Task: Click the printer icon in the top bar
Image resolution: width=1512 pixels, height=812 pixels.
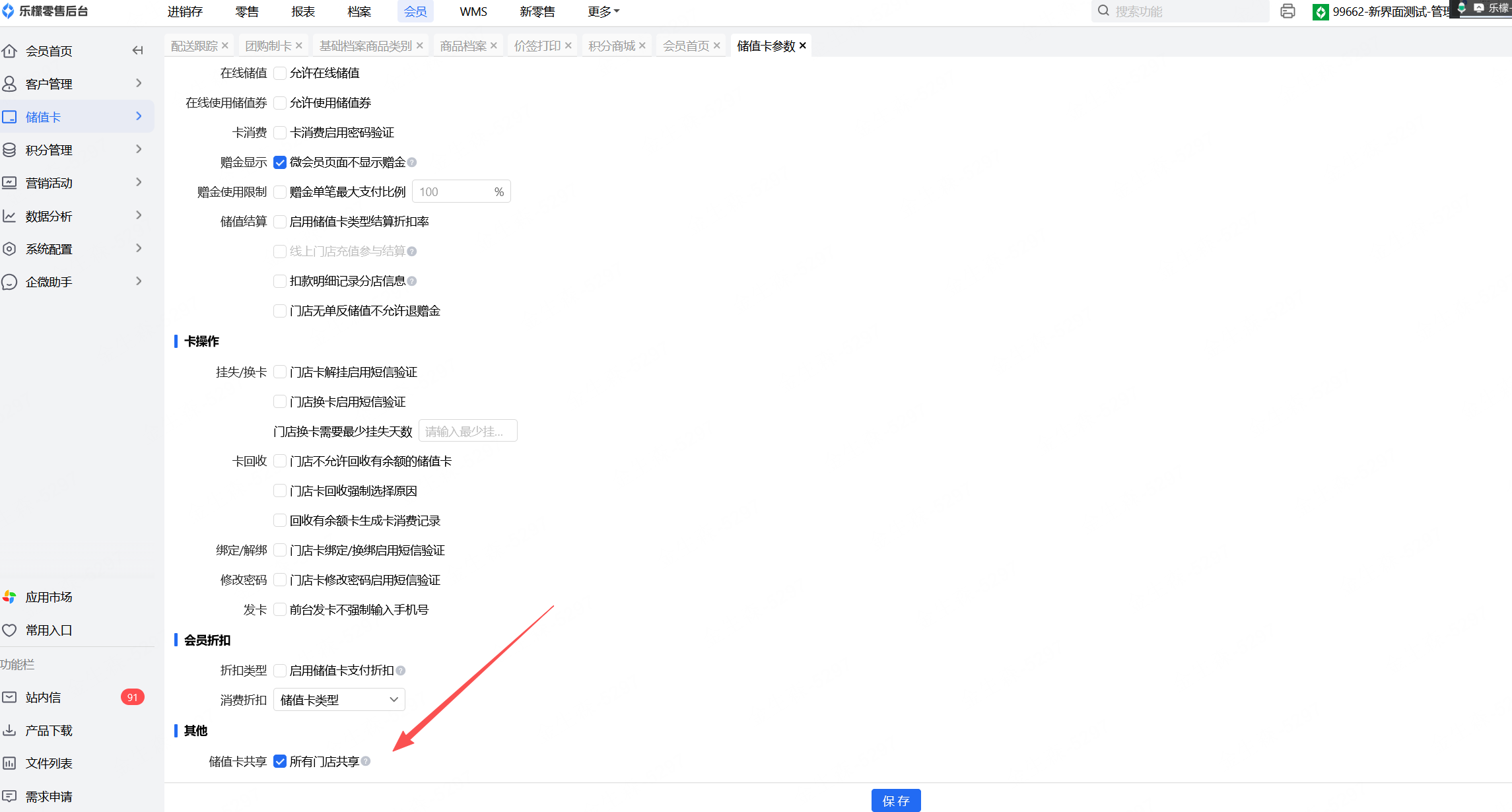Action: [x=1287, y=11]
